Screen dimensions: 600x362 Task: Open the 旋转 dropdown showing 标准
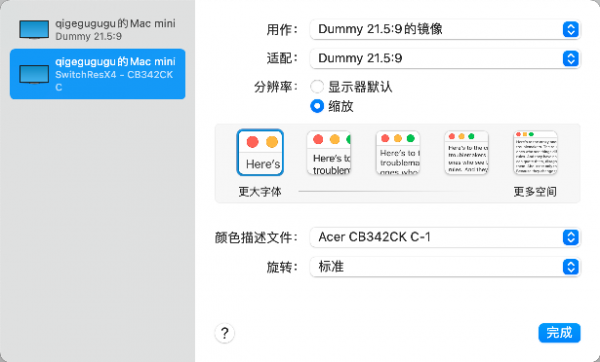445,267
